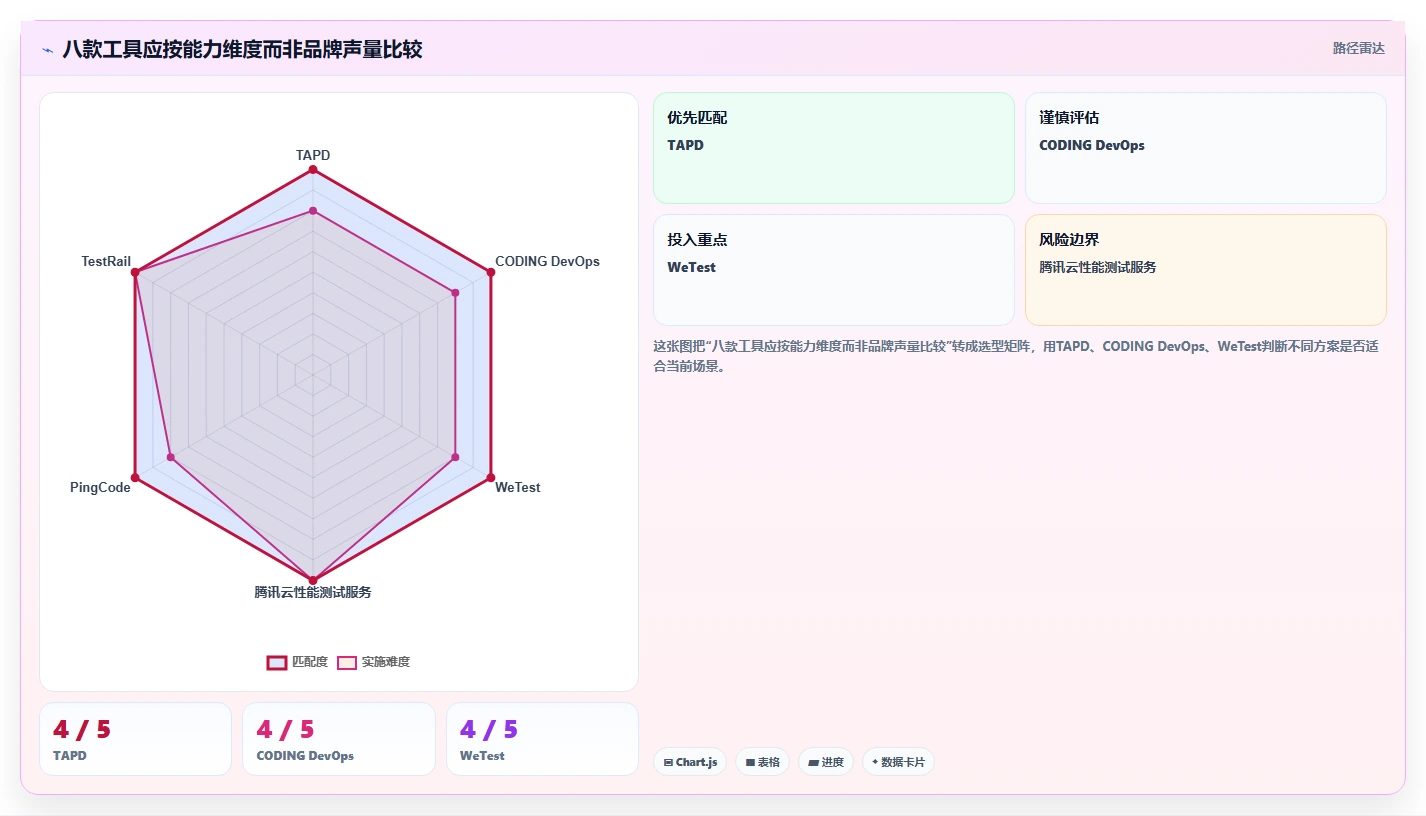The height and width of the screenshot is (816, 1426).
Task: Click the inner 实施难度 point at PingCode
Action: point(171,457)
